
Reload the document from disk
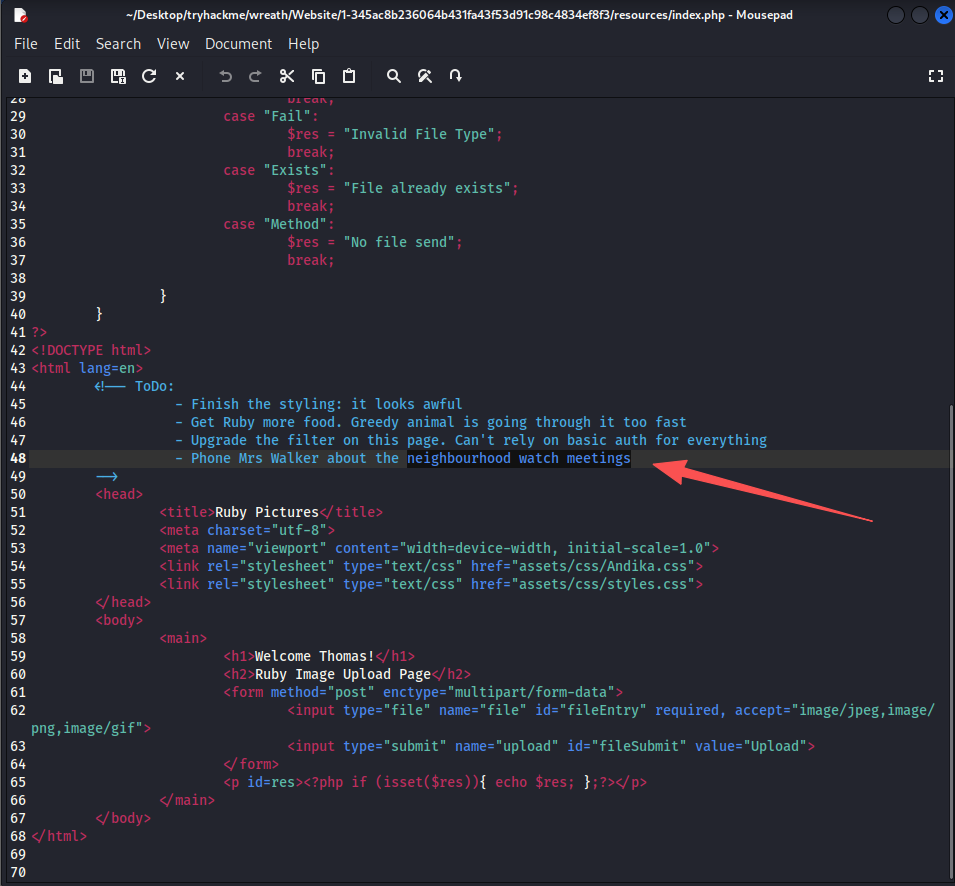[149, 76]
